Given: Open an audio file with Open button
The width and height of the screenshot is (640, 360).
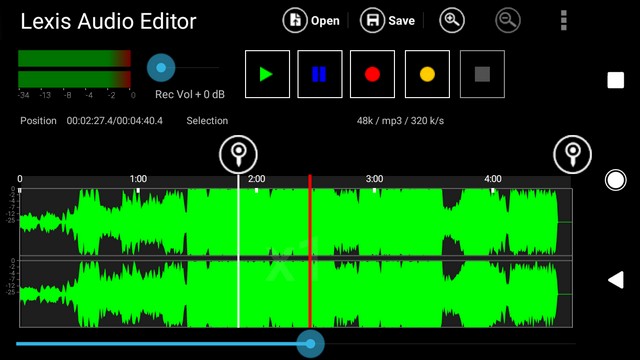Looking at the screenshot, I should 311,20.
